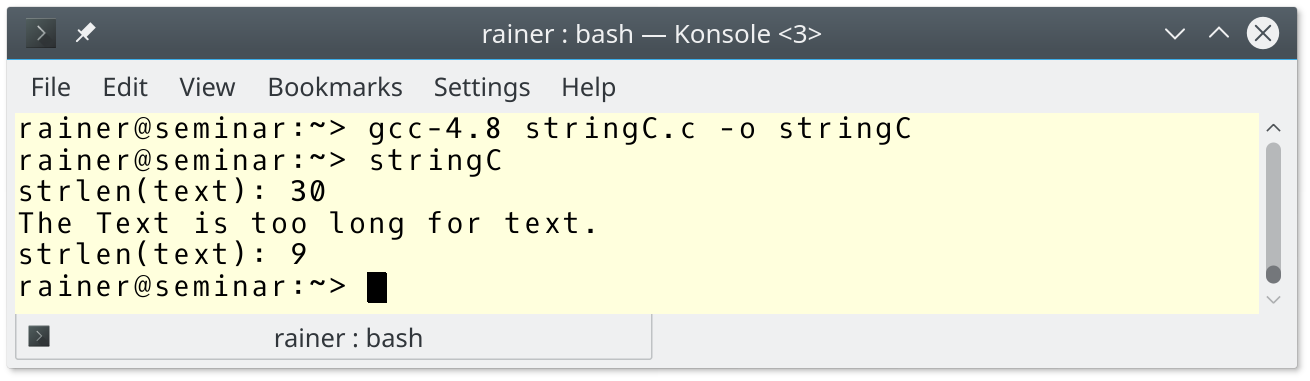The width and height of the screenshot is (1310, 381).
Task: Click the terminal cursor block at prompt
Action: click(377, 287)
